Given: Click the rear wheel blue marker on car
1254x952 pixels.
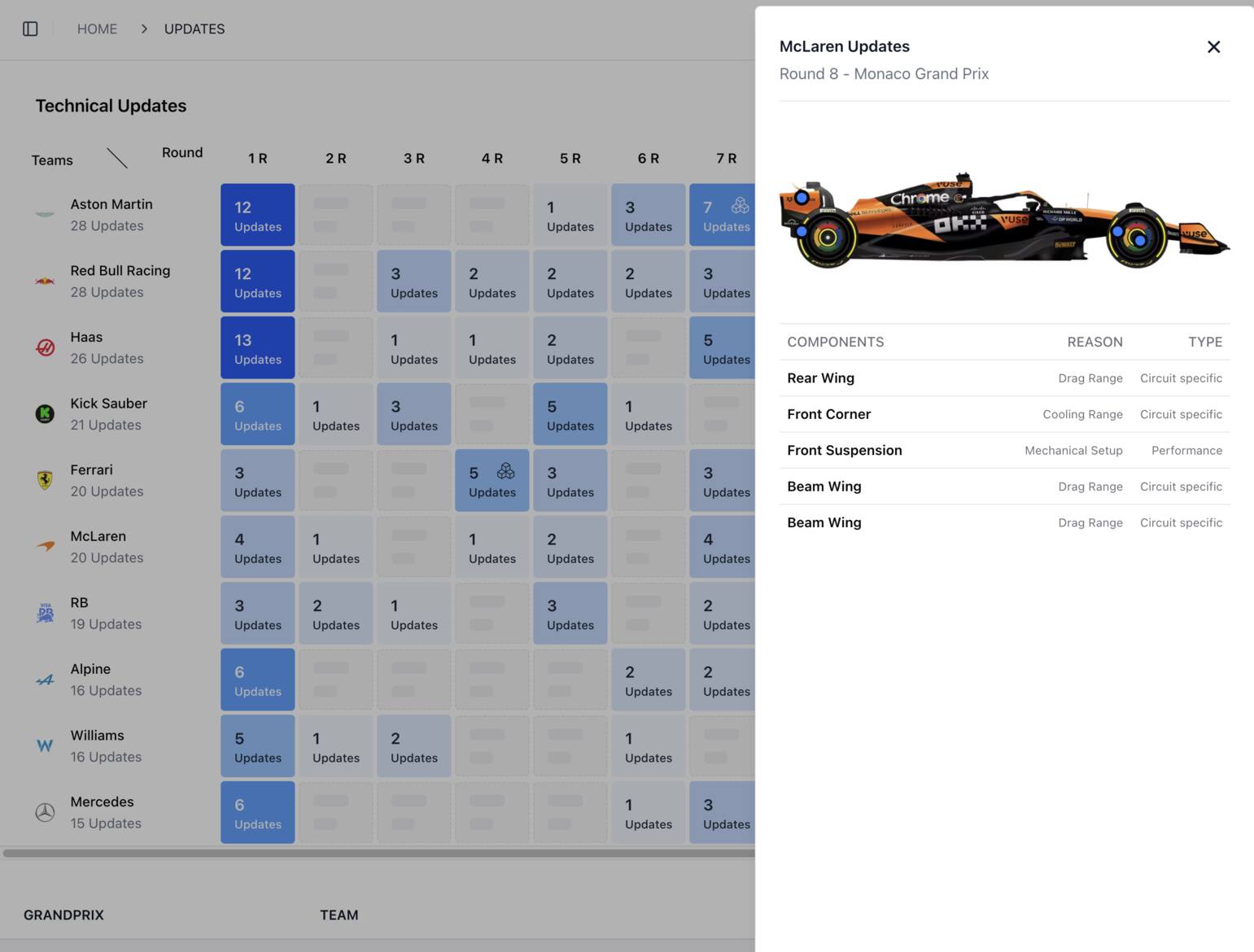Looking at the screenshot, I should (x=802, y=232).
